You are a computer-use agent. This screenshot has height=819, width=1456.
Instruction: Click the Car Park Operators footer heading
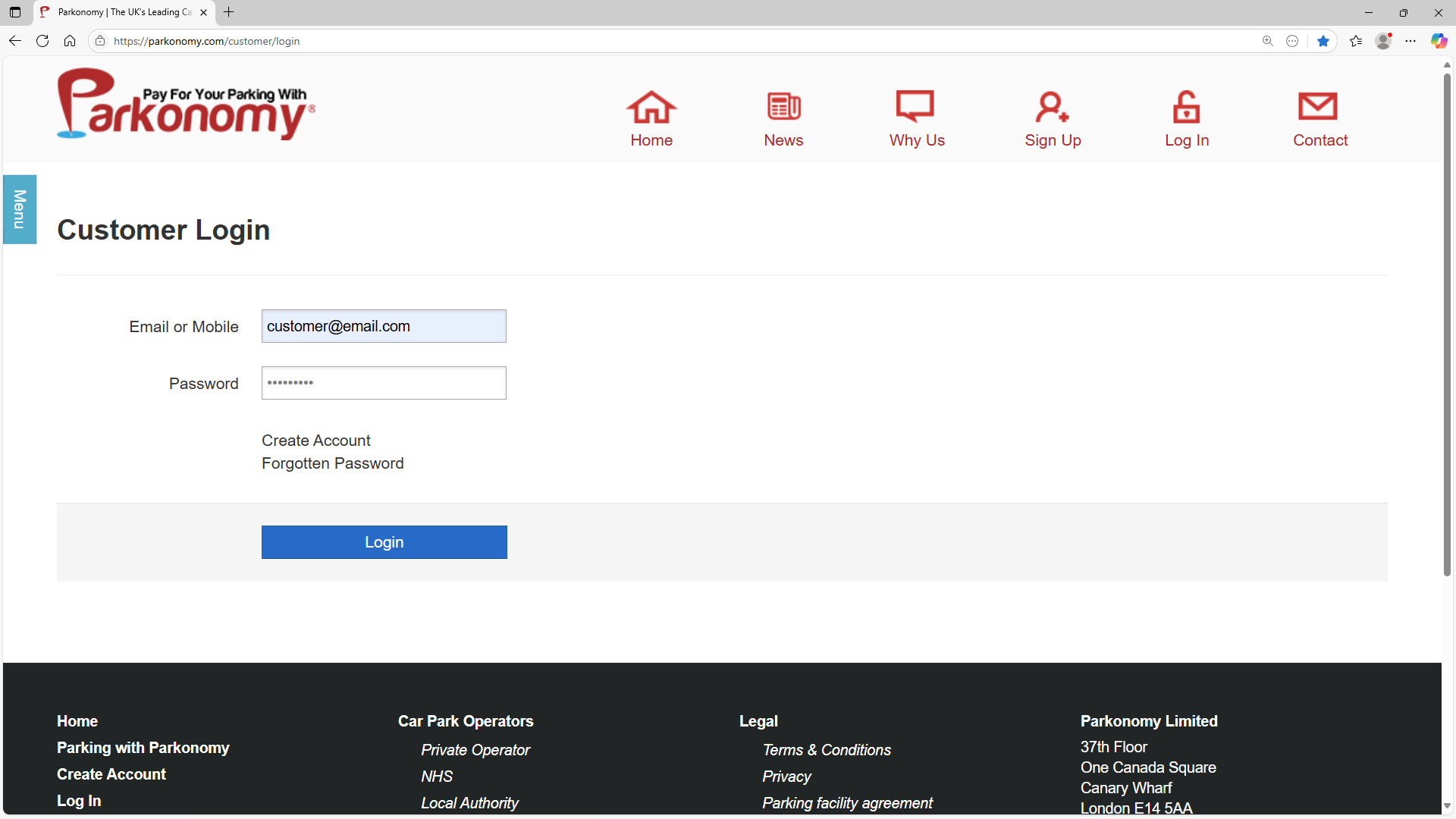(466, 721)
